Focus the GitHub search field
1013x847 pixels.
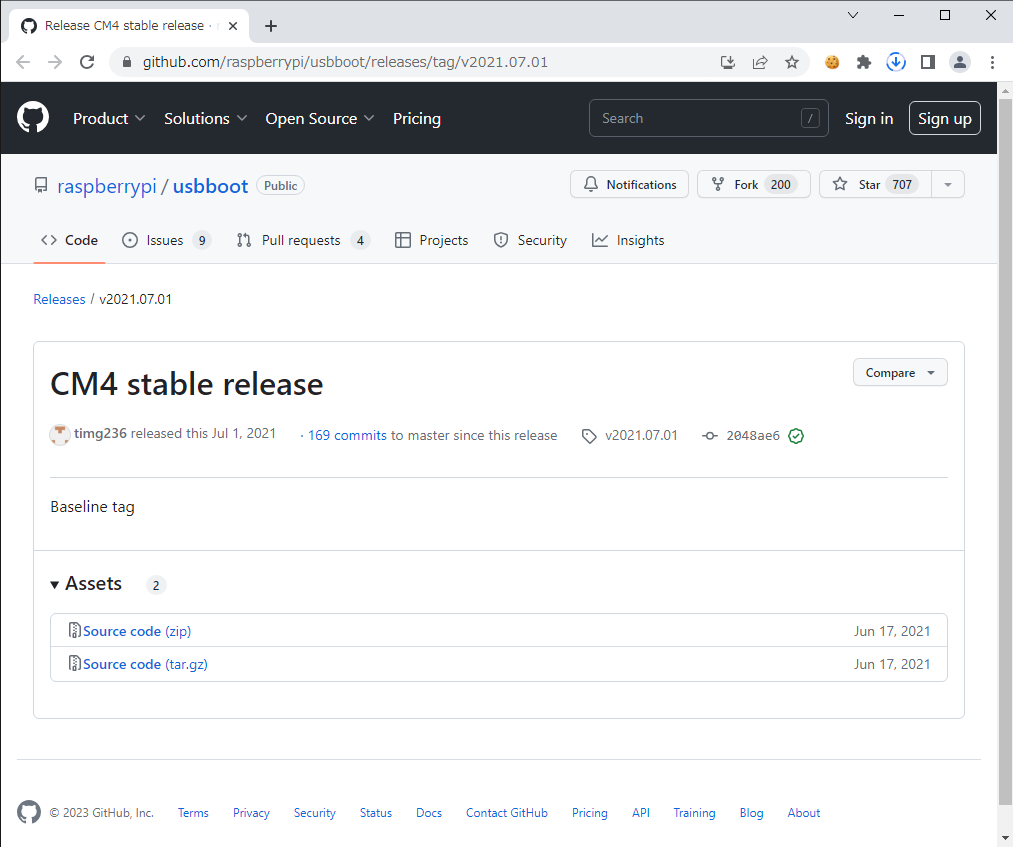click(x=708, y=118)
